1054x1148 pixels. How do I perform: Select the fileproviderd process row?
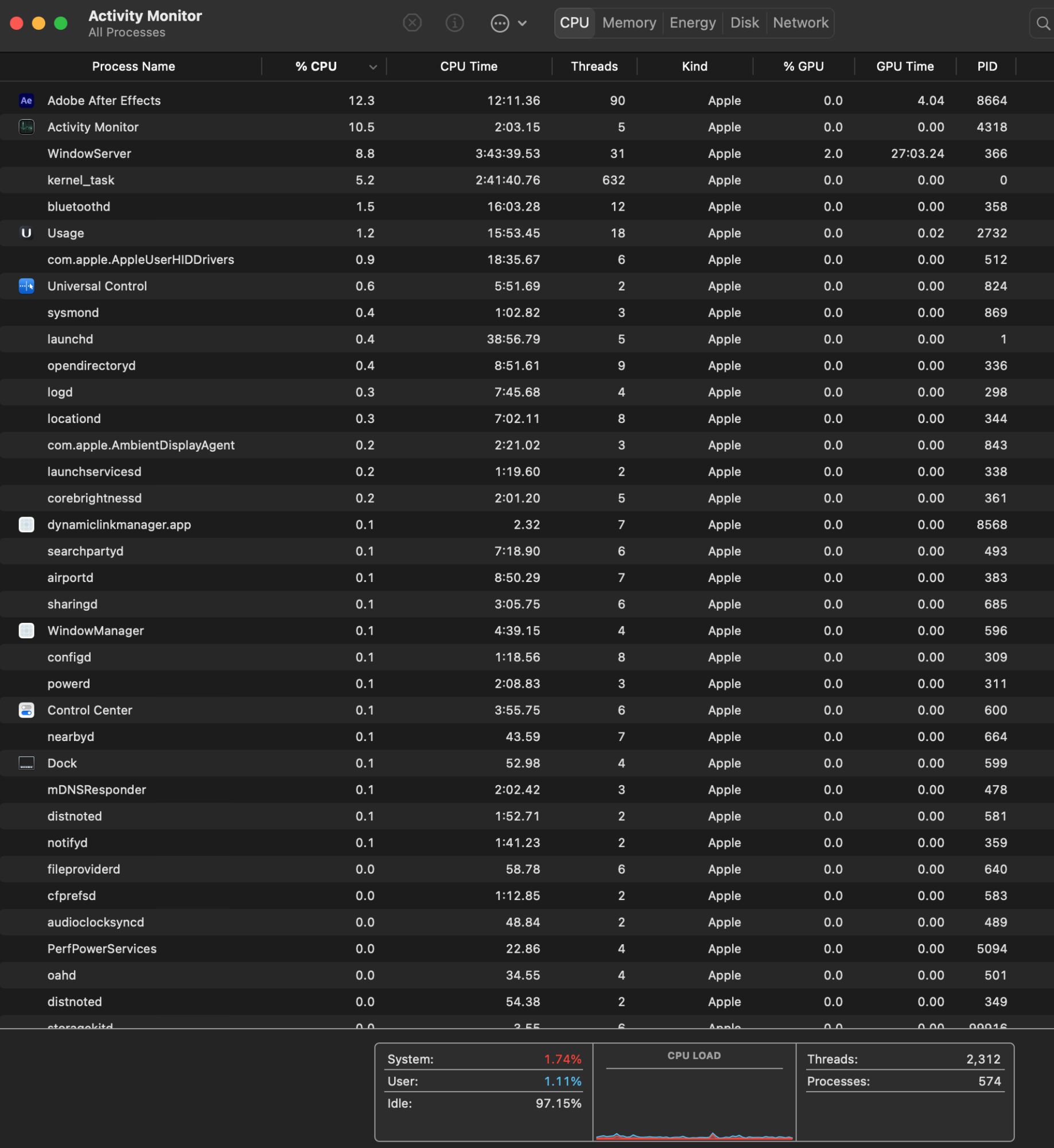click(x=527, y=870)
